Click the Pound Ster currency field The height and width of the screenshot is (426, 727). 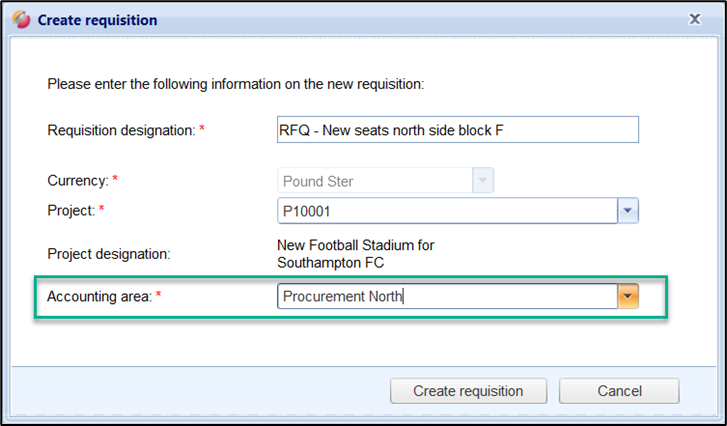[375, 181]
